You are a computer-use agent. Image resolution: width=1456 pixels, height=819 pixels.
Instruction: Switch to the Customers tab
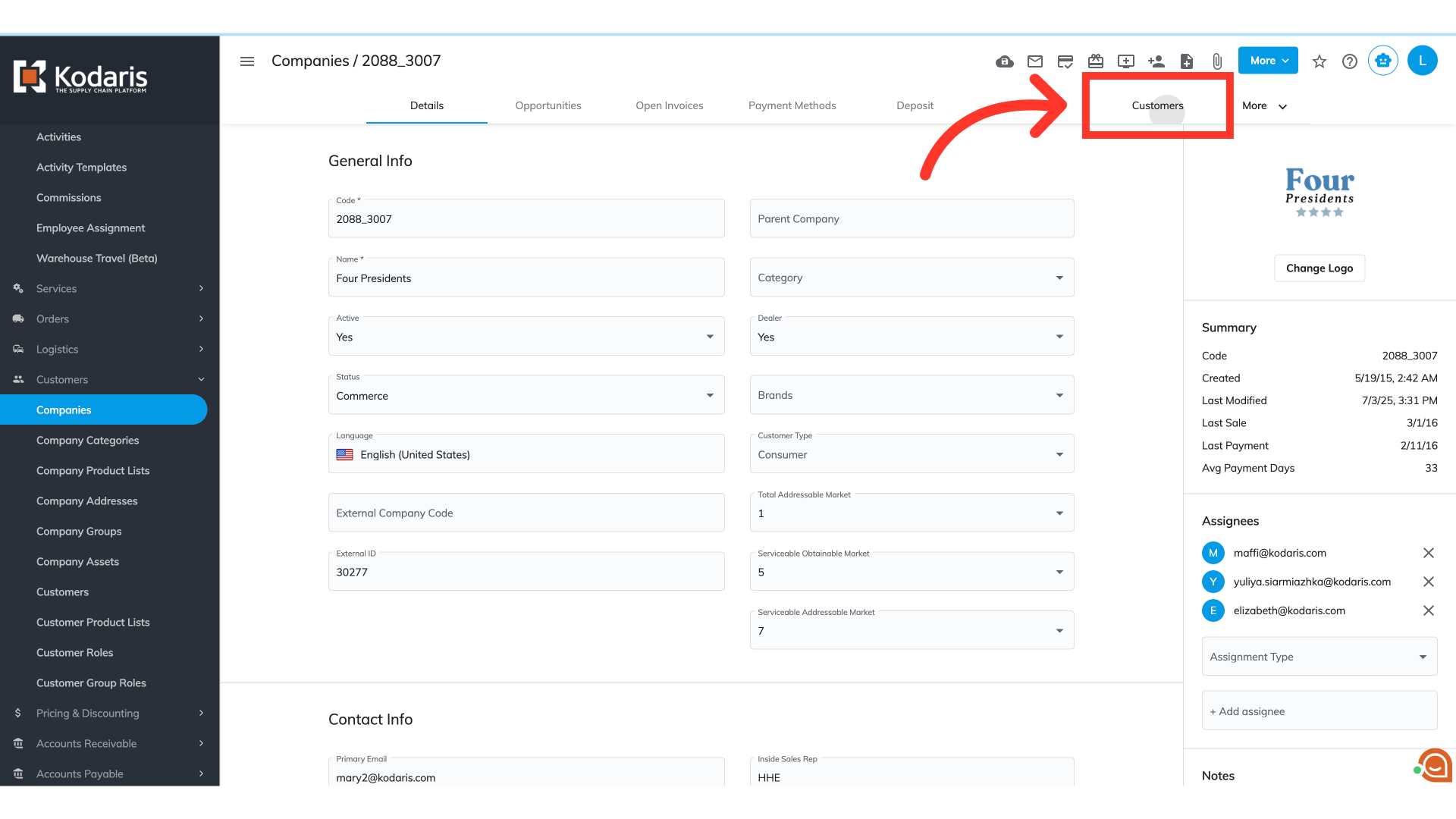click(1157, 105)
